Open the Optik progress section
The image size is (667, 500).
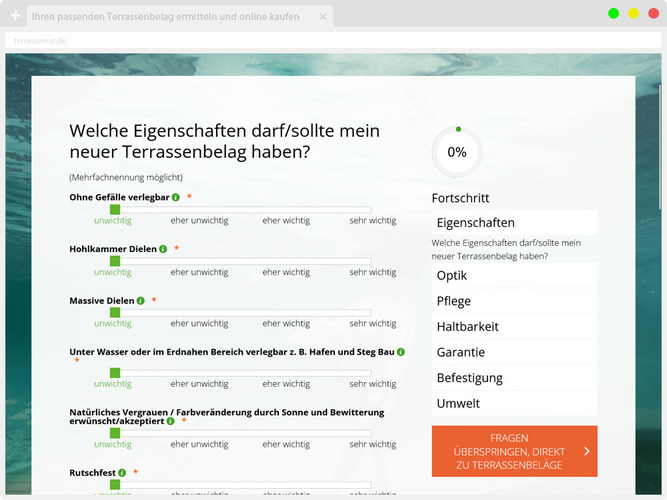514,275
